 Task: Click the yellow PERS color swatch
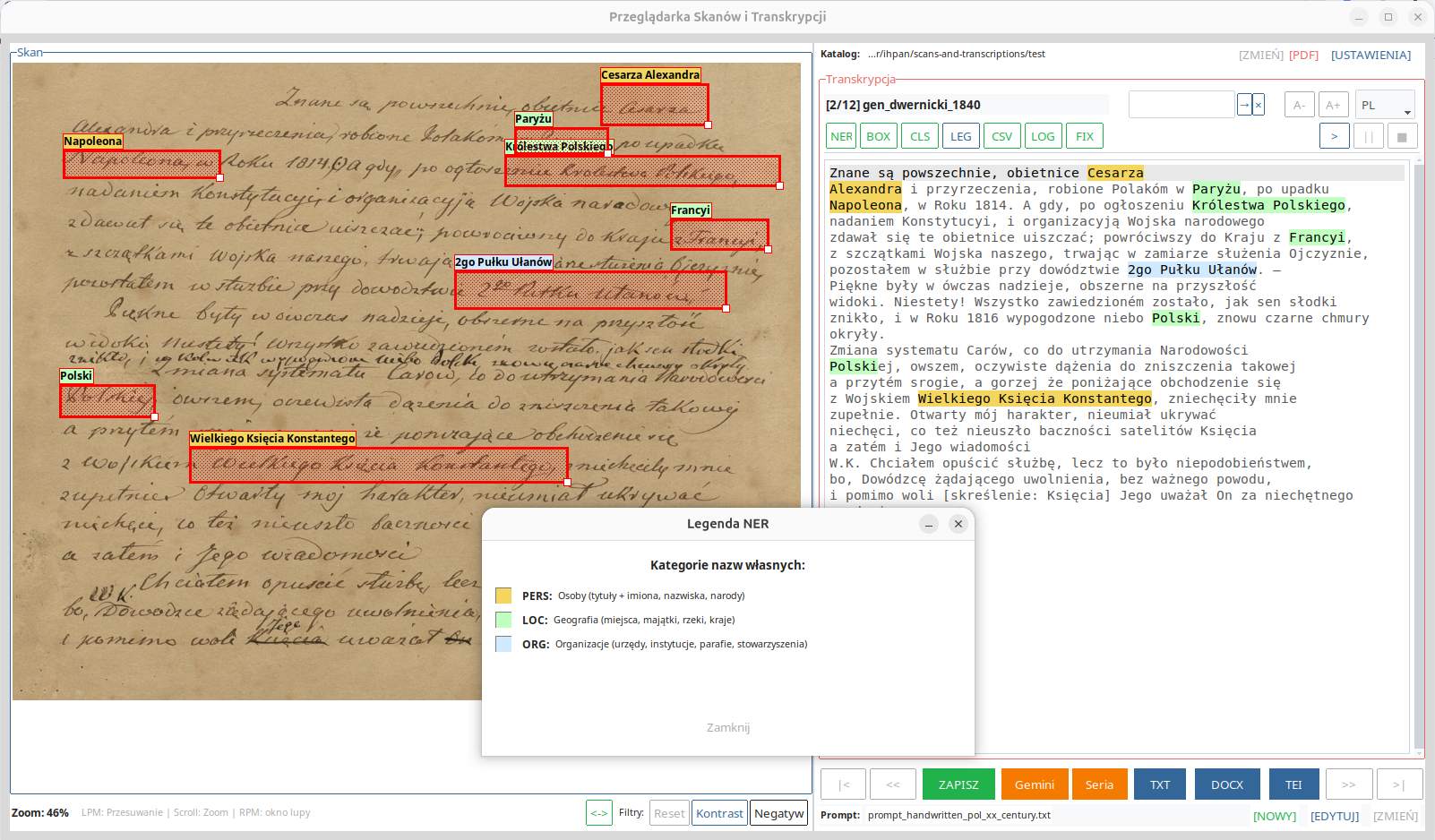coord(503,596)
